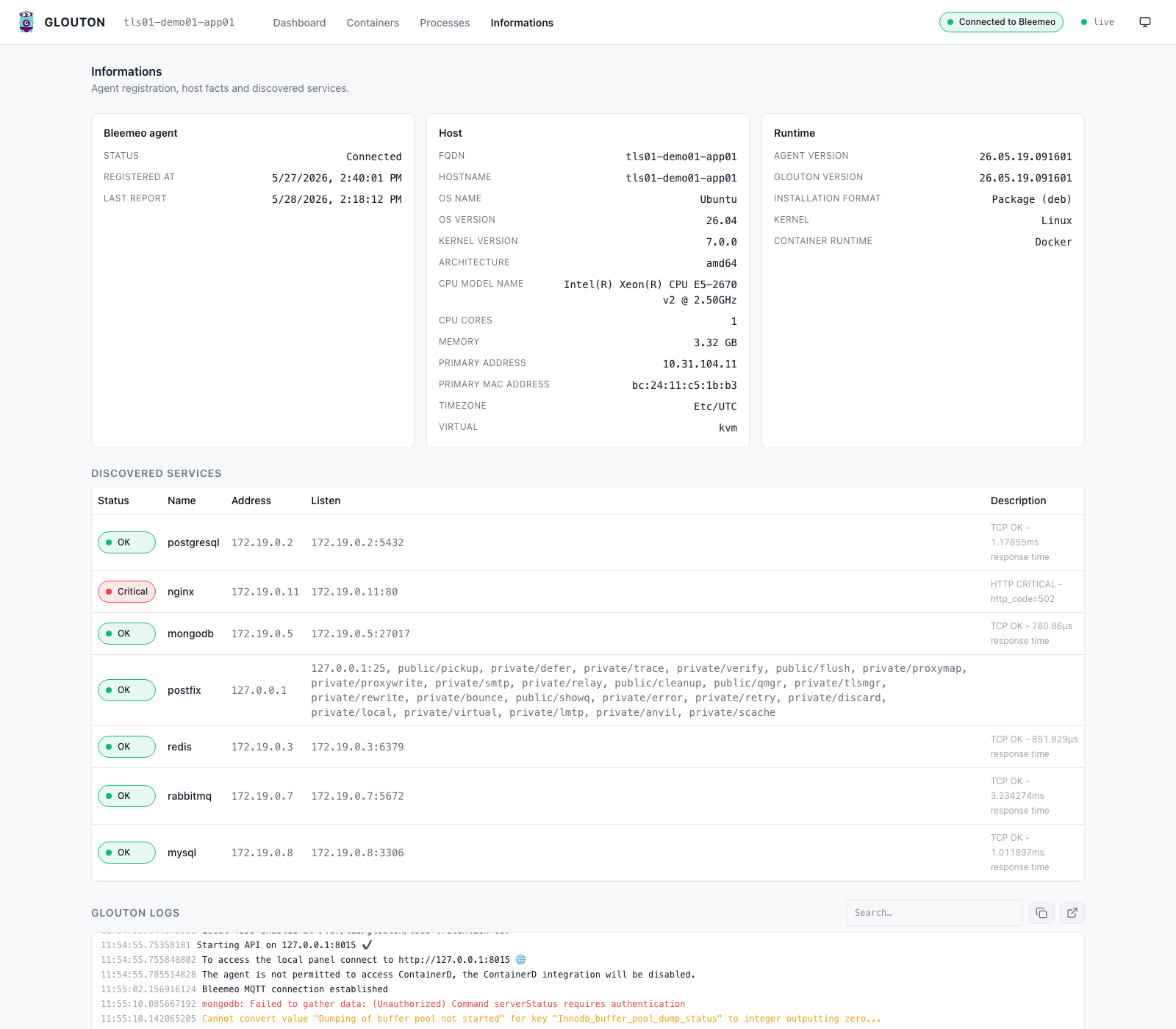Click the globe icon in log line

pos(521,959)
